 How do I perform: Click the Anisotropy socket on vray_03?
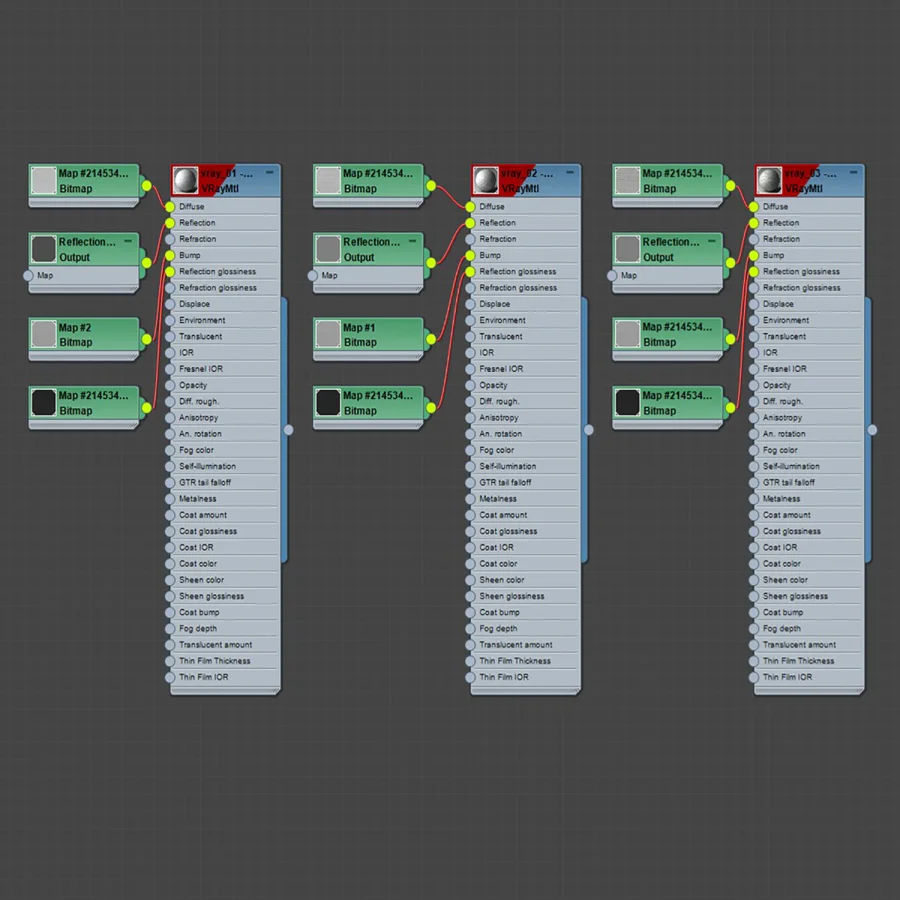point(754,418)
